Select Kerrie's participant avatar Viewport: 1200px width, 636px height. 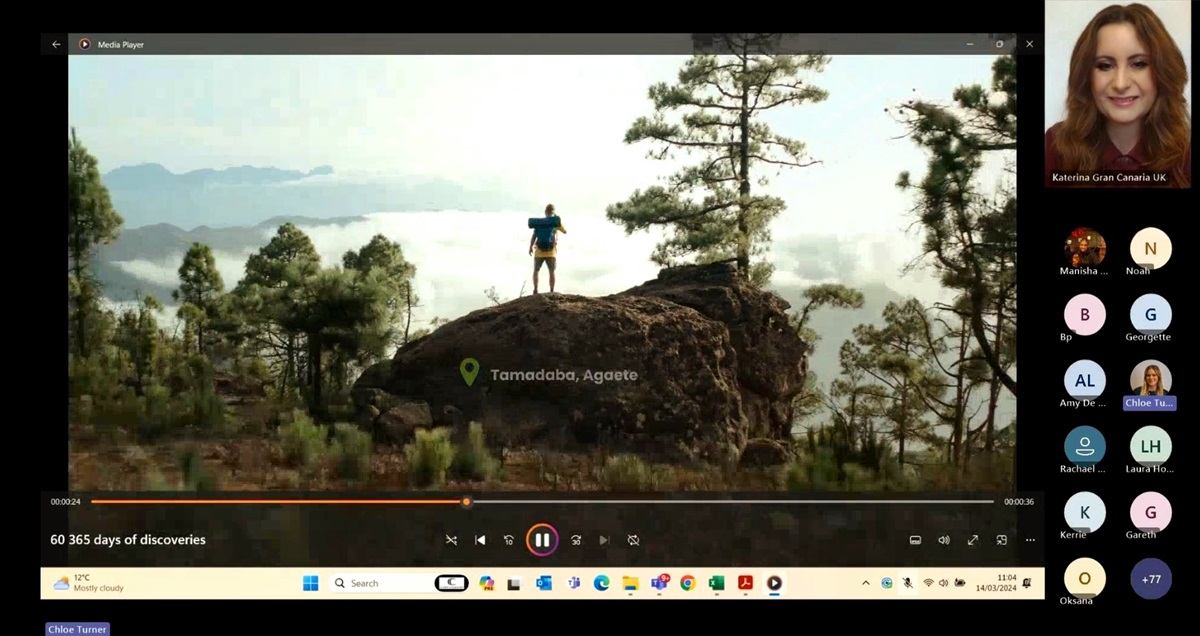coord(1085,512)
